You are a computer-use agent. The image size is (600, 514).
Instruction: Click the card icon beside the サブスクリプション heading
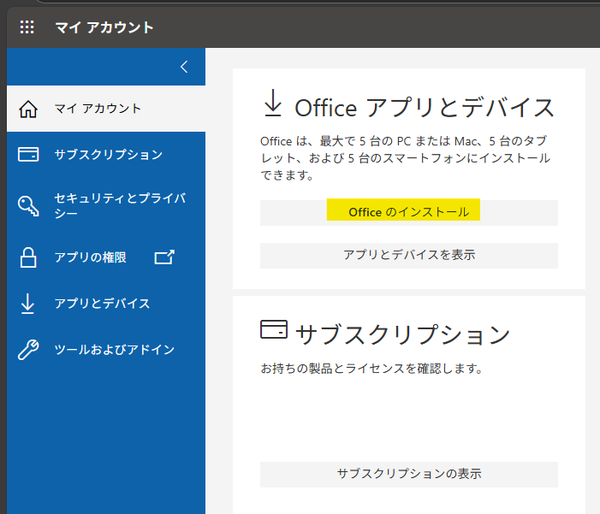click(x=273, y=329)
